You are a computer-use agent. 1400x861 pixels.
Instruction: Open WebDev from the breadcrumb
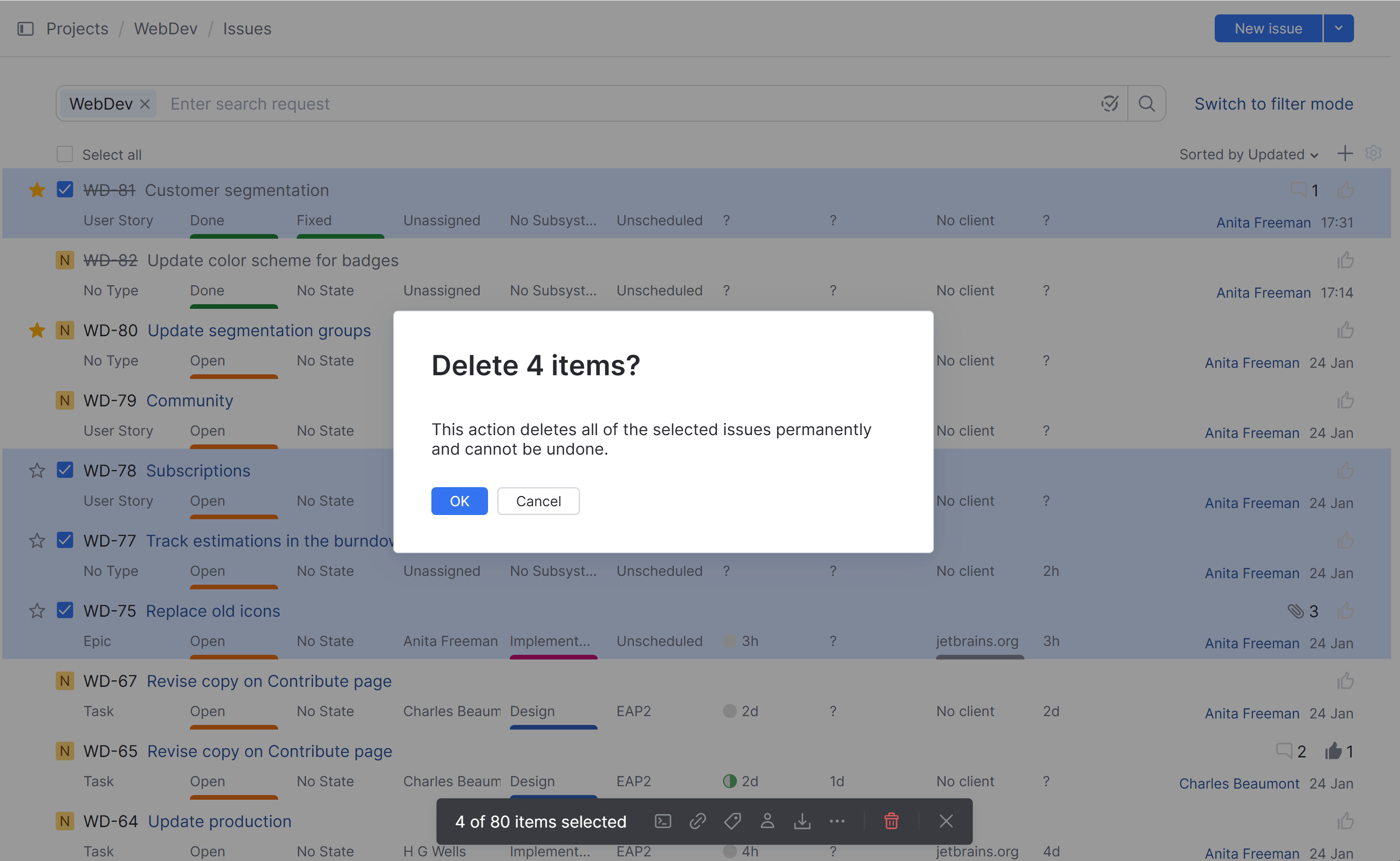click(166, 28)
